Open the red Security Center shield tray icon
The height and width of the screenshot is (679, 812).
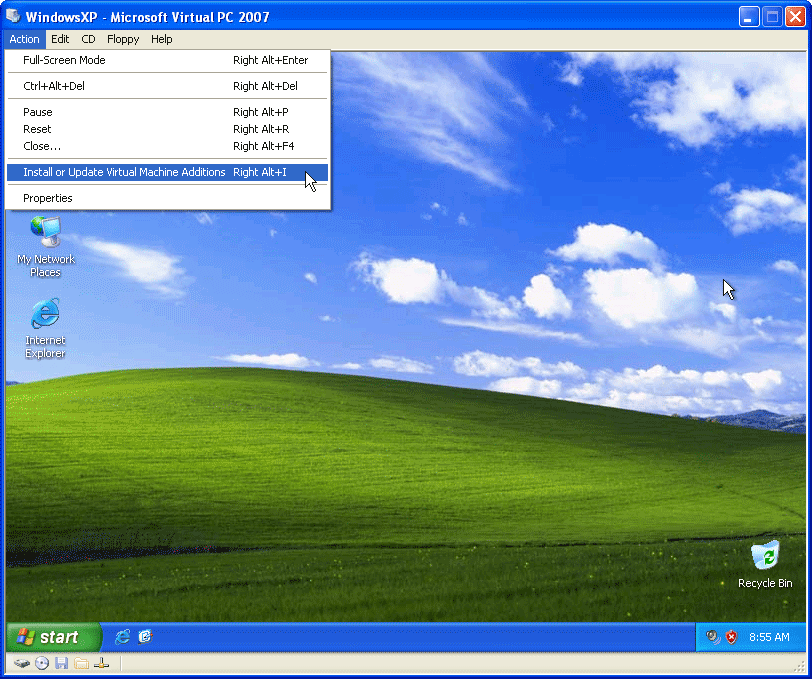tap(731, 637)
